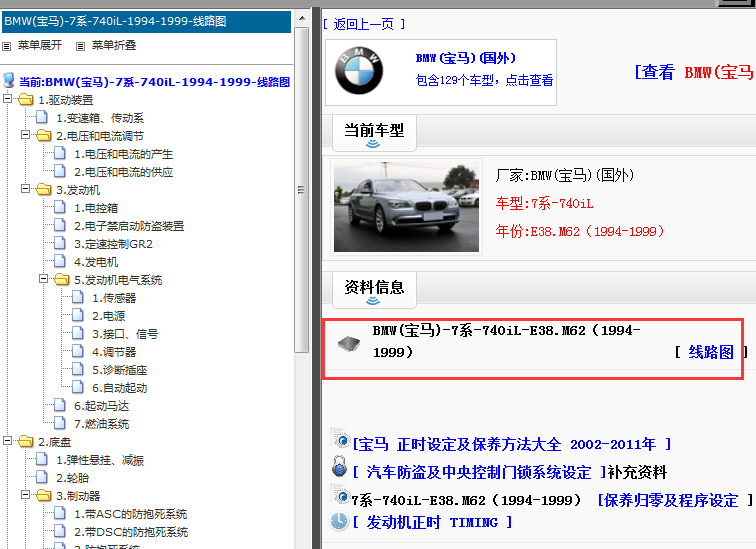
Task: Click the chip icon beside BMW 740iL entry
Action: coord(349,344)
